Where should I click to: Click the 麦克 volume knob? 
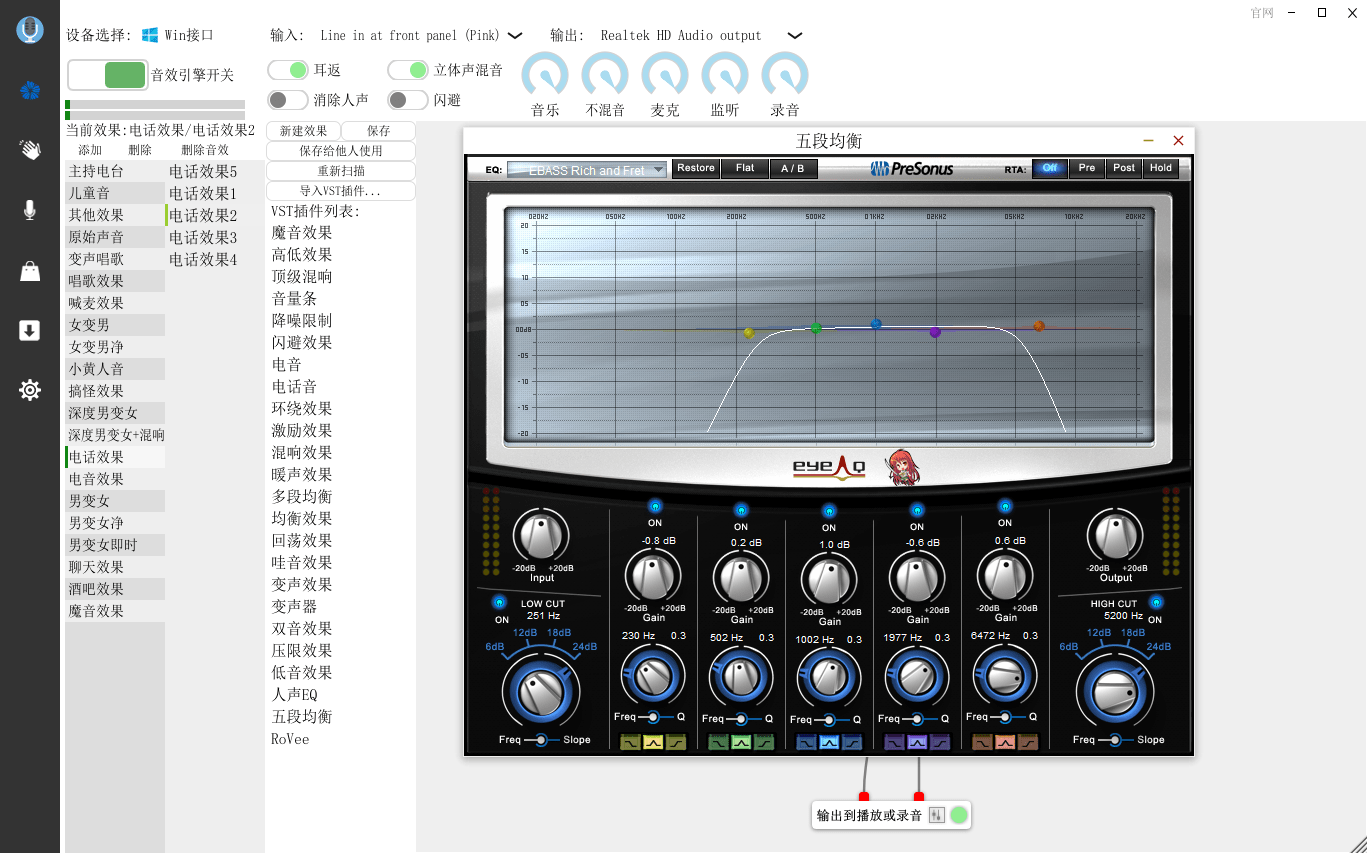pyautogui.click(x=665, y=75)
